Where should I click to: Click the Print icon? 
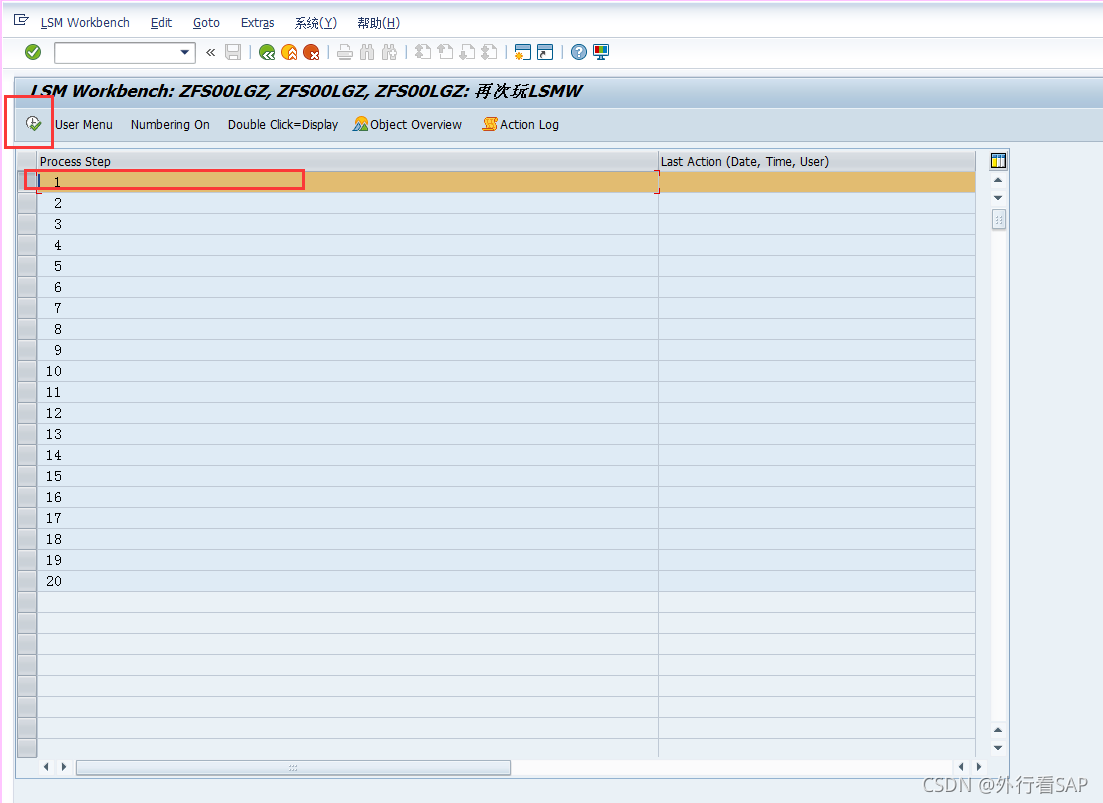[345, 52]
